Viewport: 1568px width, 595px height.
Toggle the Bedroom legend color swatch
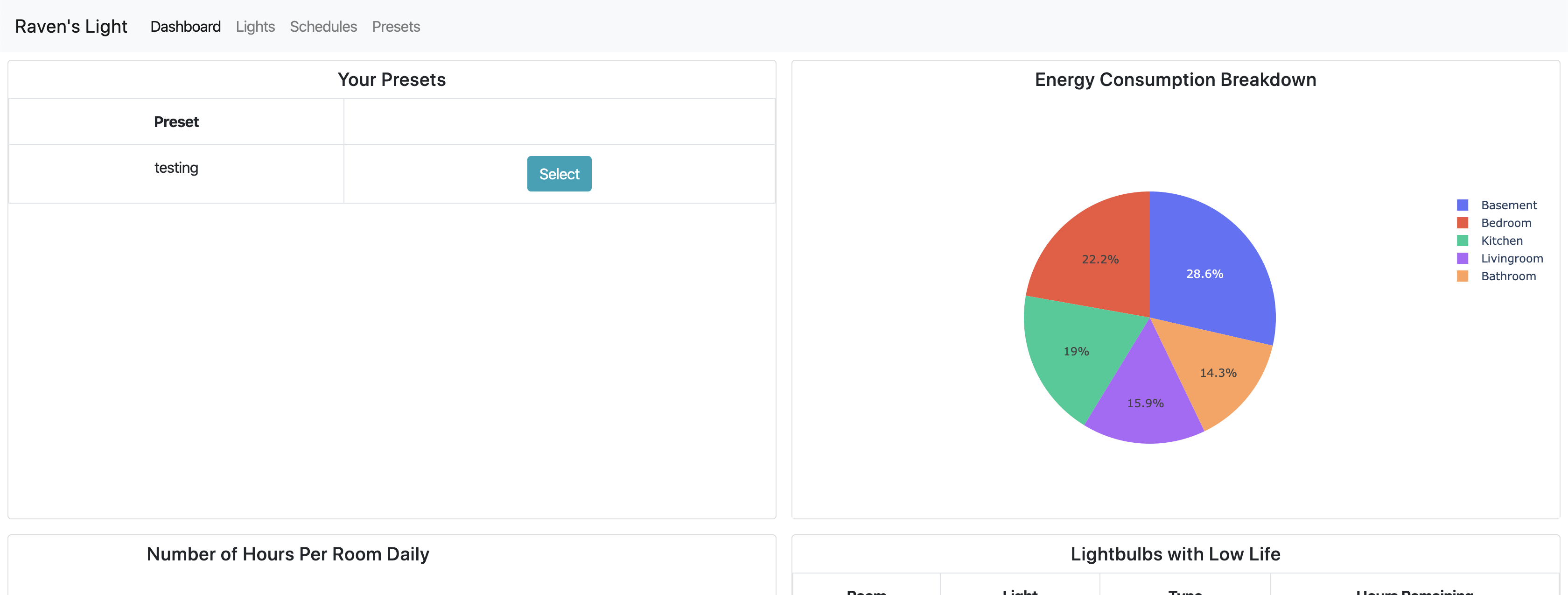click(x=1462, y=223)
